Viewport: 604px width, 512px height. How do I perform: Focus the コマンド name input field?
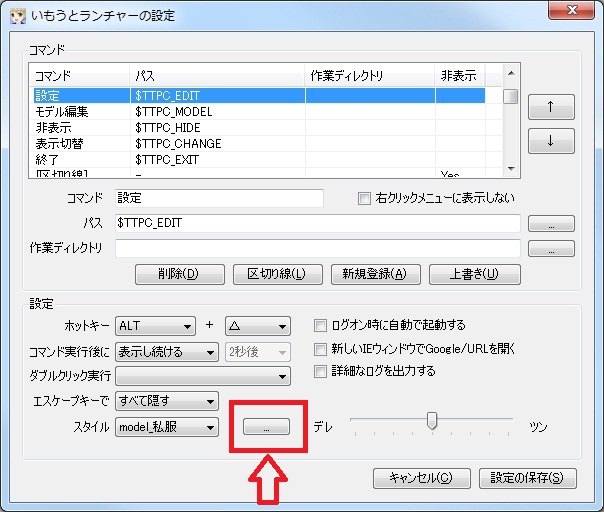pyautogui.click(x=219, y=198)
